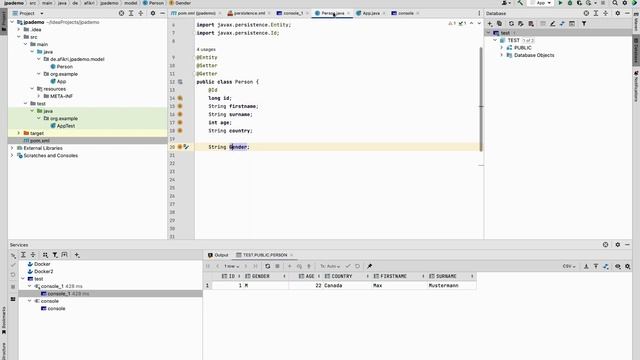
Task: Click the '4 usages' hint above the Person class
Action: [206, 49]
